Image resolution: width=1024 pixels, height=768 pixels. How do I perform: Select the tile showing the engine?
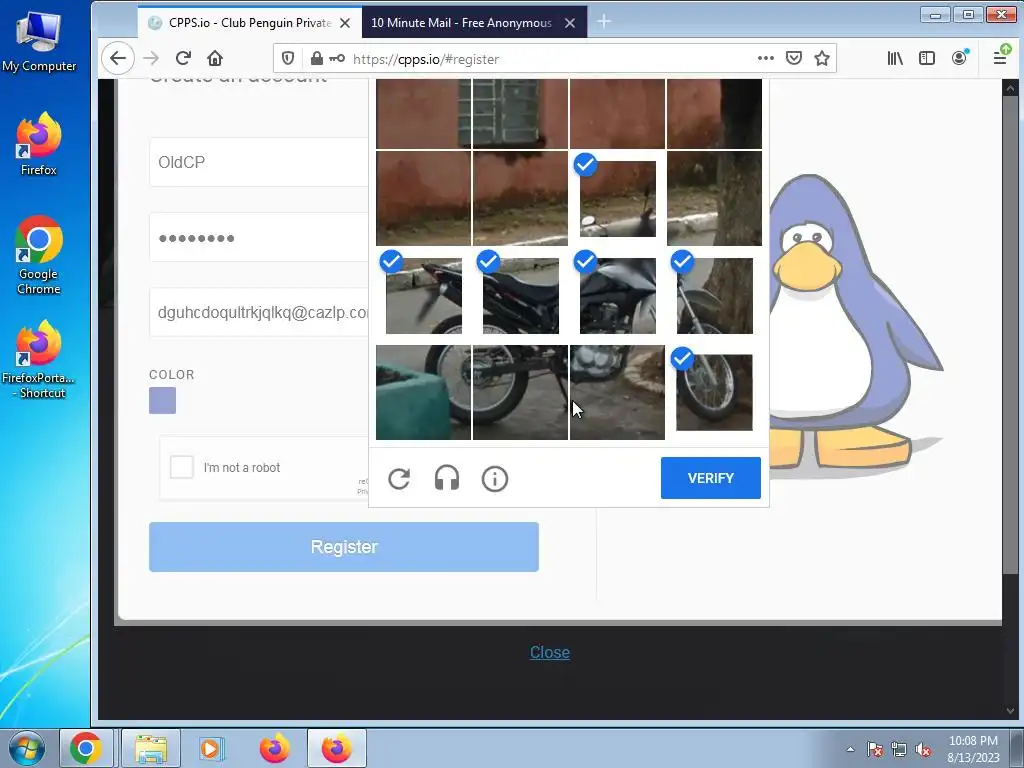[617, 392]
